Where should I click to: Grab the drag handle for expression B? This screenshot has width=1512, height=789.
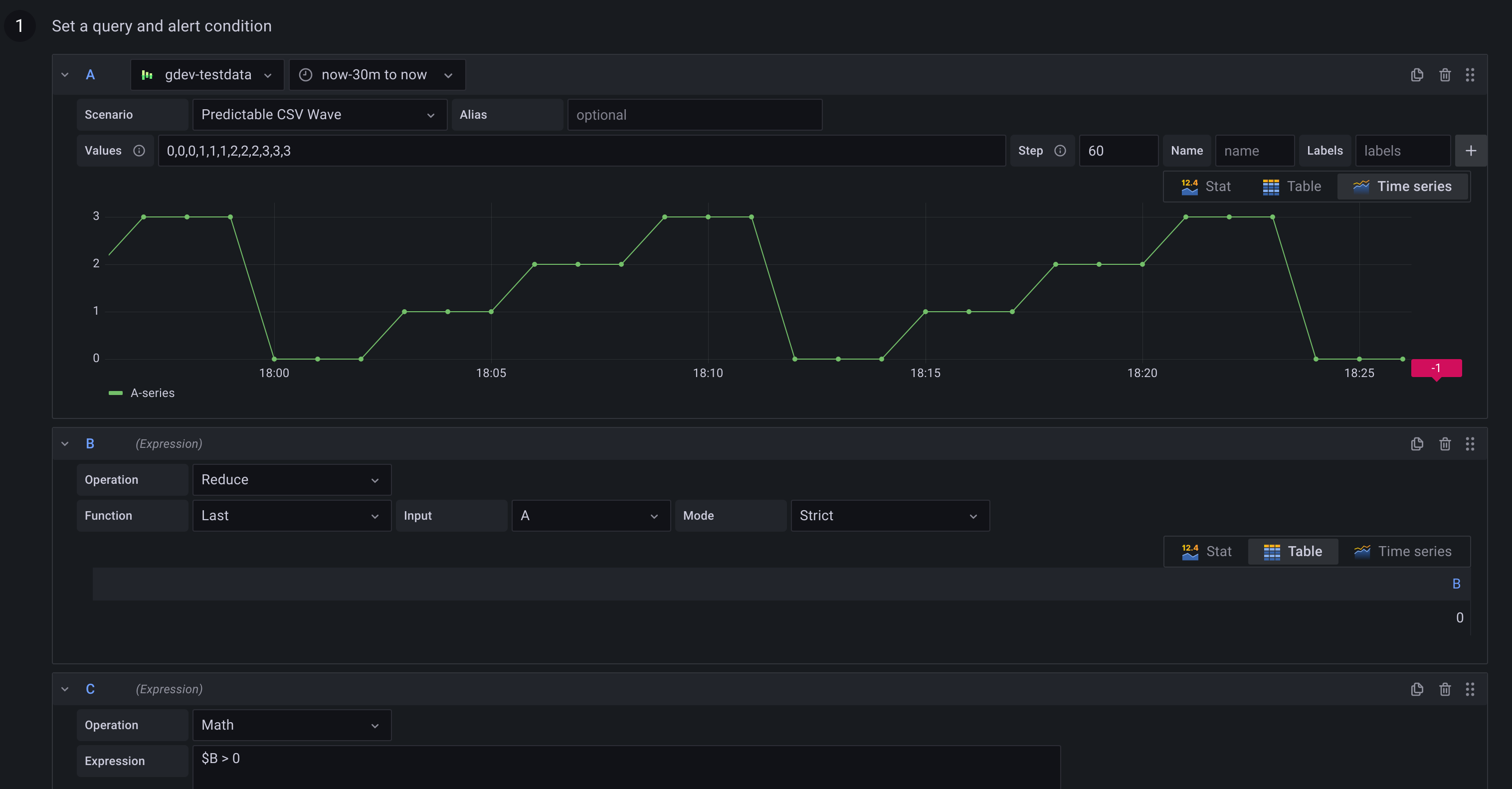(x=1470, y=444)
